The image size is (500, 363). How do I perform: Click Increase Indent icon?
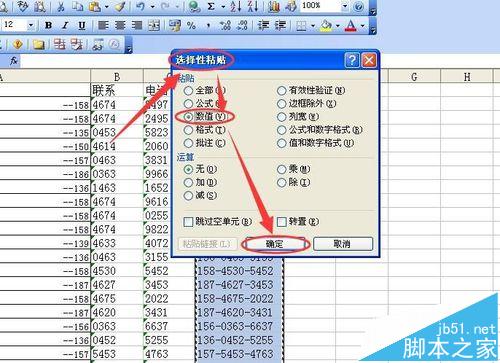tap(280, 25)
